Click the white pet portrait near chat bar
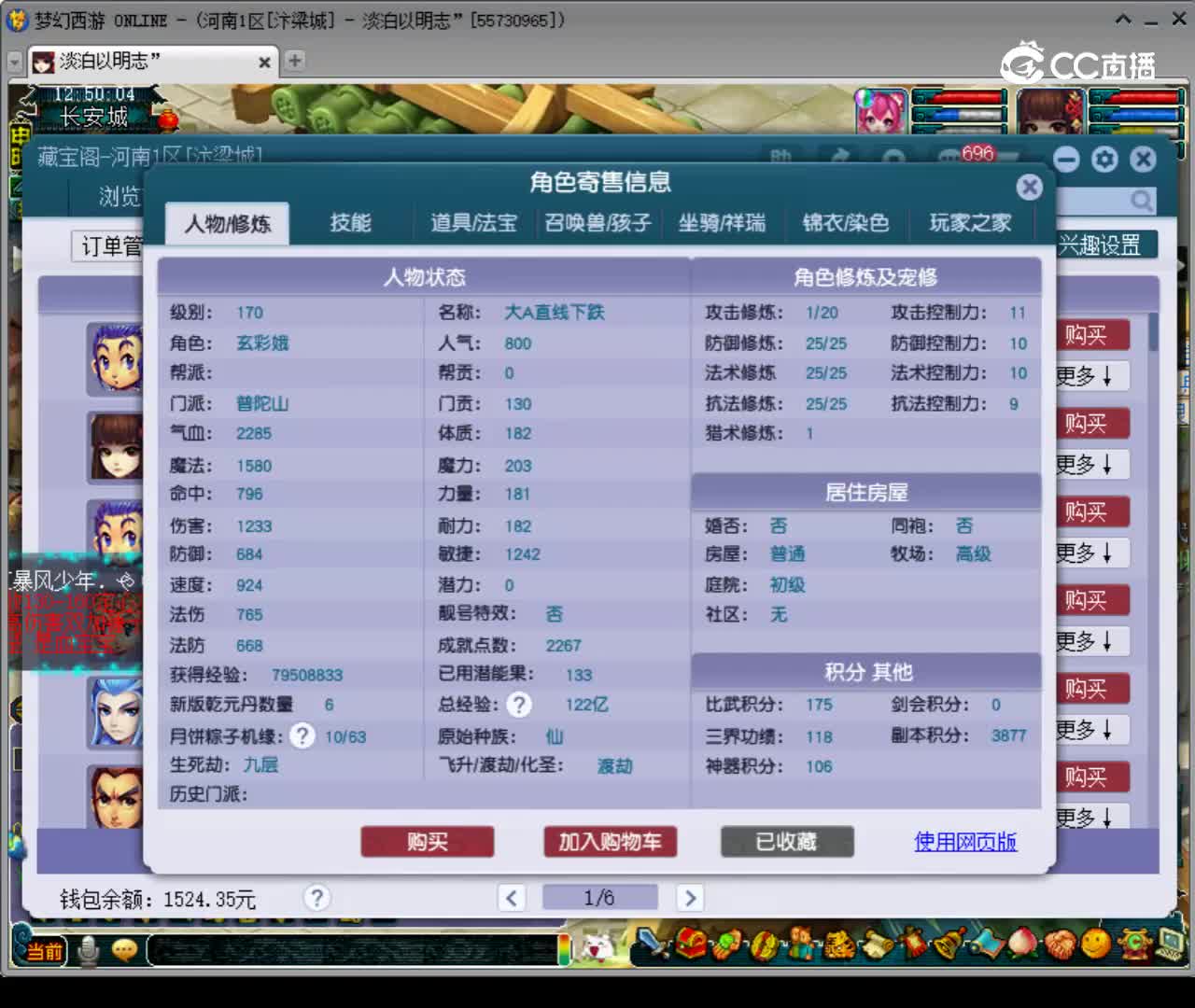Image resolution: width=1195 pixels, height=1008 pixels. pos(597,947)
